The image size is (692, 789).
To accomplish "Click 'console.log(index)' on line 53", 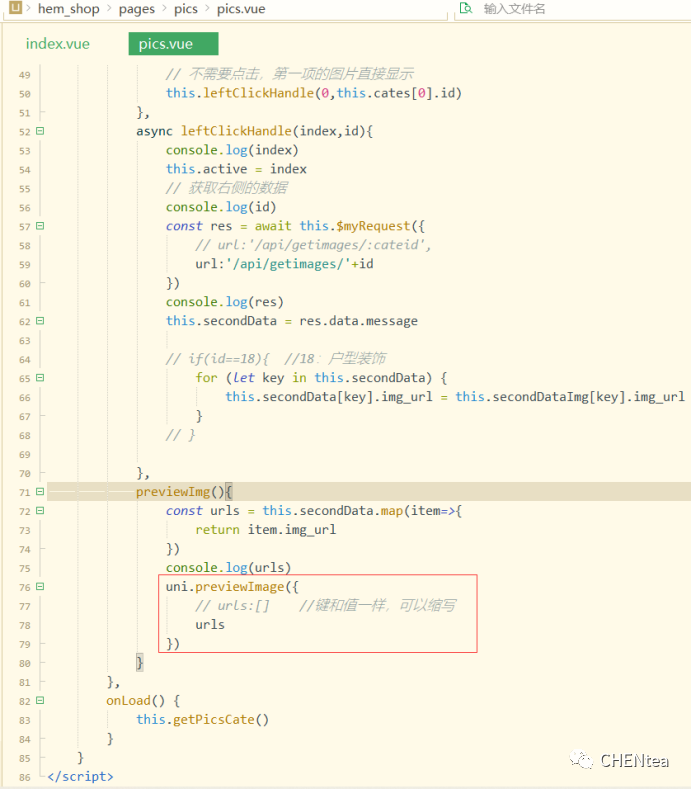I will 232,150.
